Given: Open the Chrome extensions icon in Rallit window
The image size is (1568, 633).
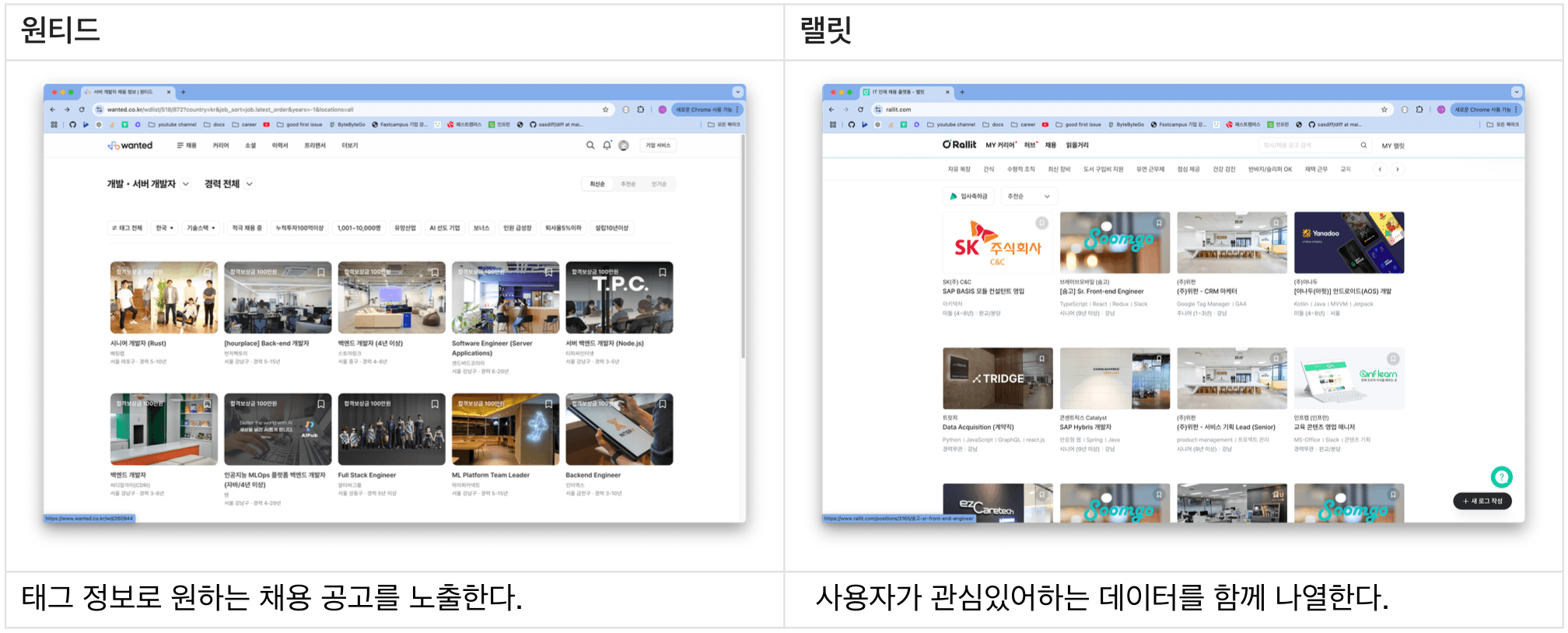Looking at the screenshot, I should click(x=1419, y=110).
